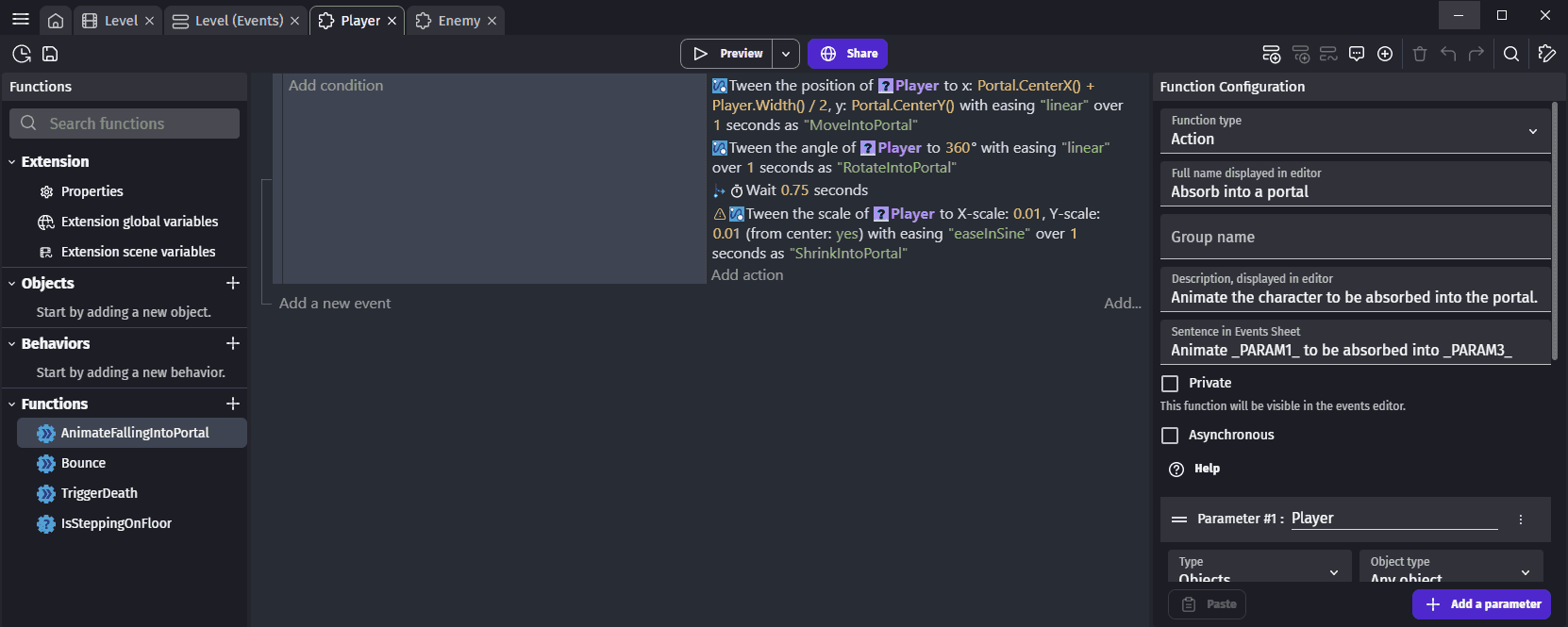Open extension settings puzzle-pencil icon
Image resolution: width=1568 pixels, height=627 pixels.
click(1547, 54)
